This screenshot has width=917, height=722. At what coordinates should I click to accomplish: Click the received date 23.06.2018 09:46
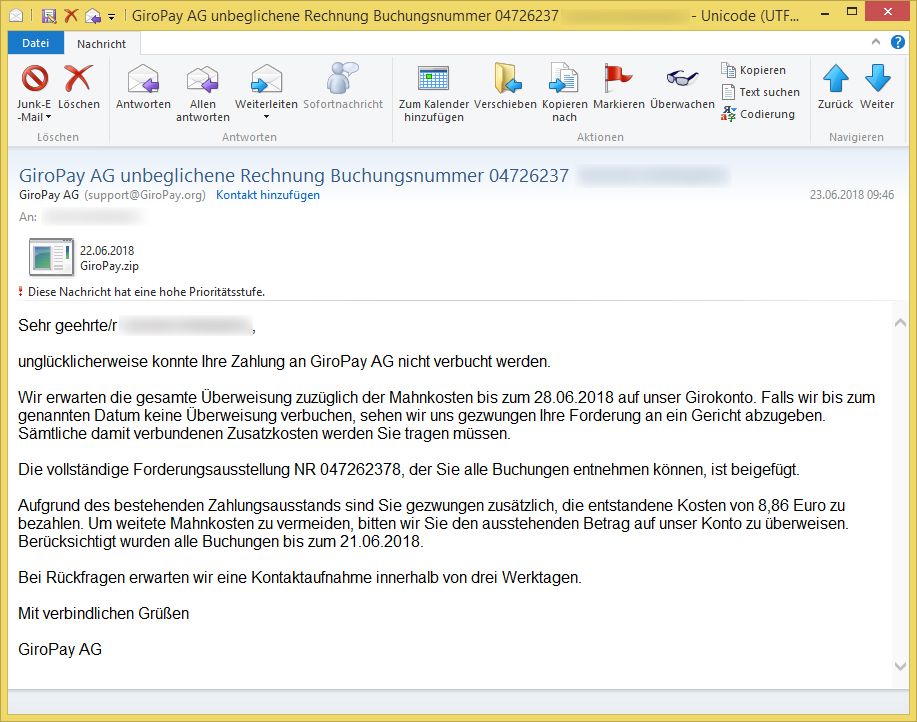click(x=852, y=195)
